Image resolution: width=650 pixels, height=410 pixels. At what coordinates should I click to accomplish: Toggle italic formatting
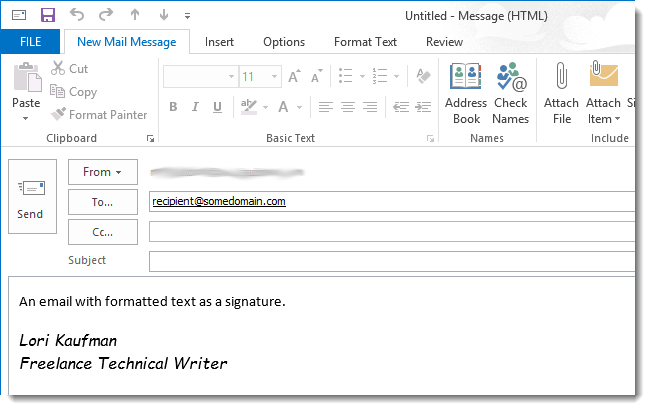tap(195, 107)
